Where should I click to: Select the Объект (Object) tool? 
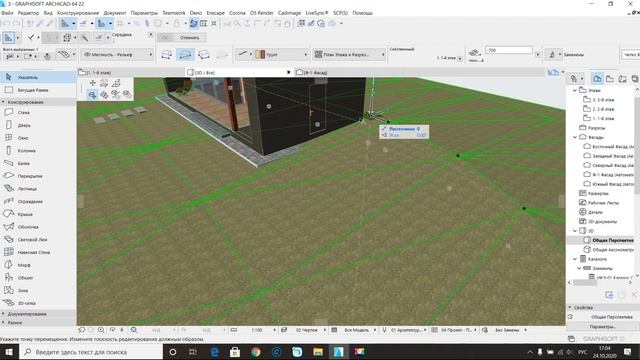tap(38, 278)
